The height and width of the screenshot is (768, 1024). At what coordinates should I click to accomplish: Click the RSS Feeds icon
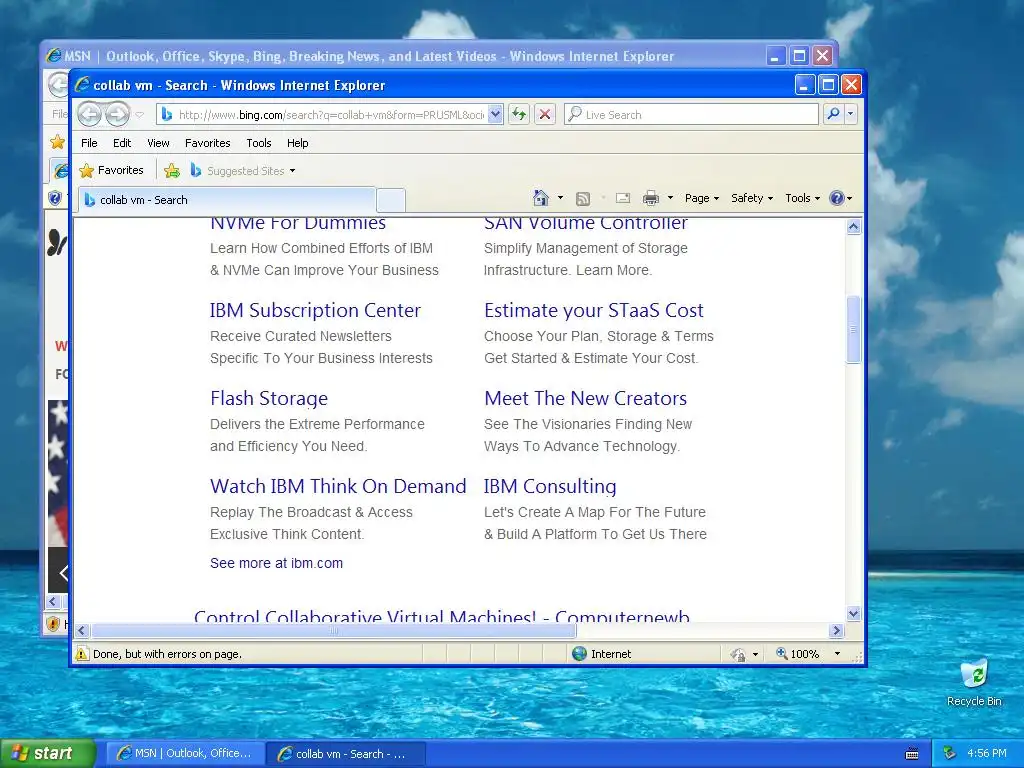click(x=583, y=199)
